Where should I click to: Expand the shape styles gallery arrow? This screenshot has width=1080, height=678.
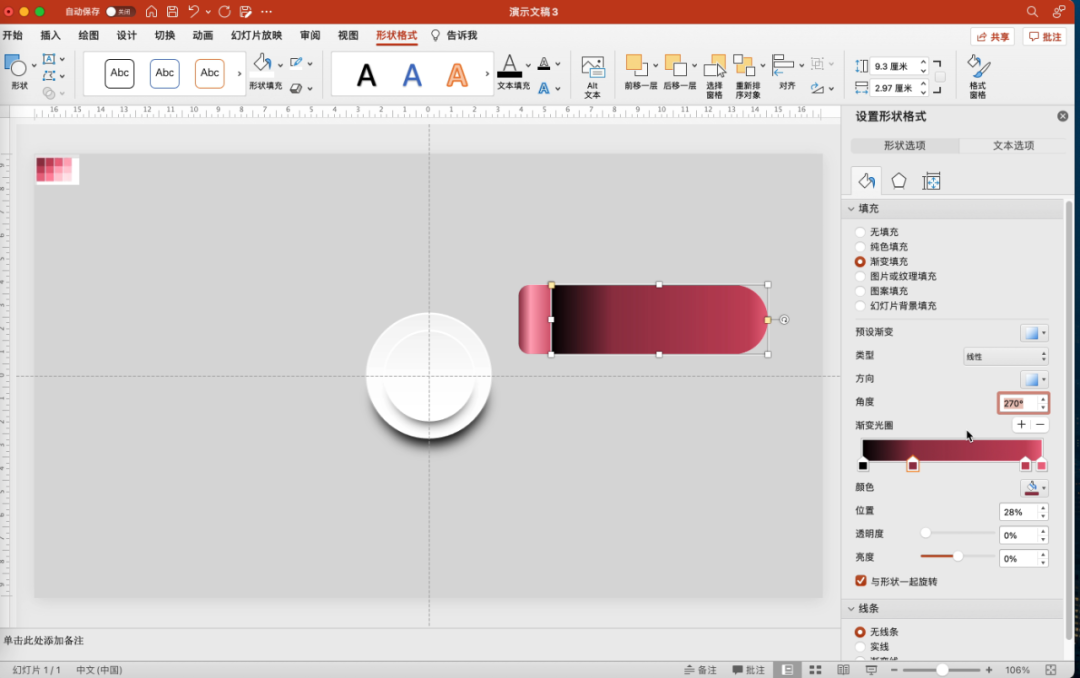[x=240, y=73]
